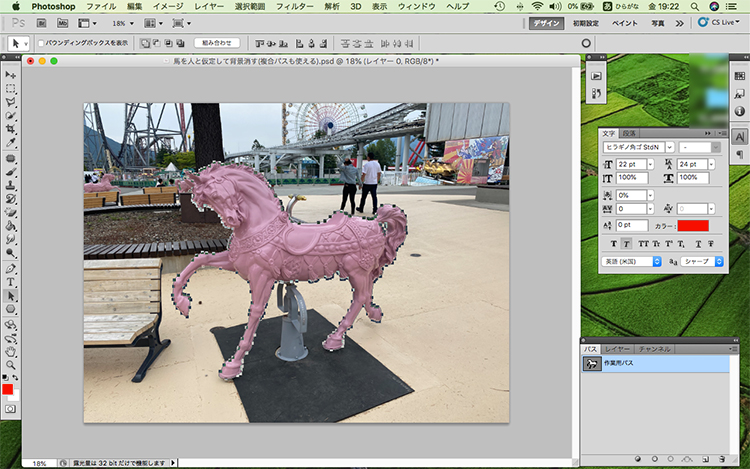Screen dimensions: 750x469
Task: Toggle Faux Italic in Character panel
Action: pyautogui.click(x=626, y=244)
